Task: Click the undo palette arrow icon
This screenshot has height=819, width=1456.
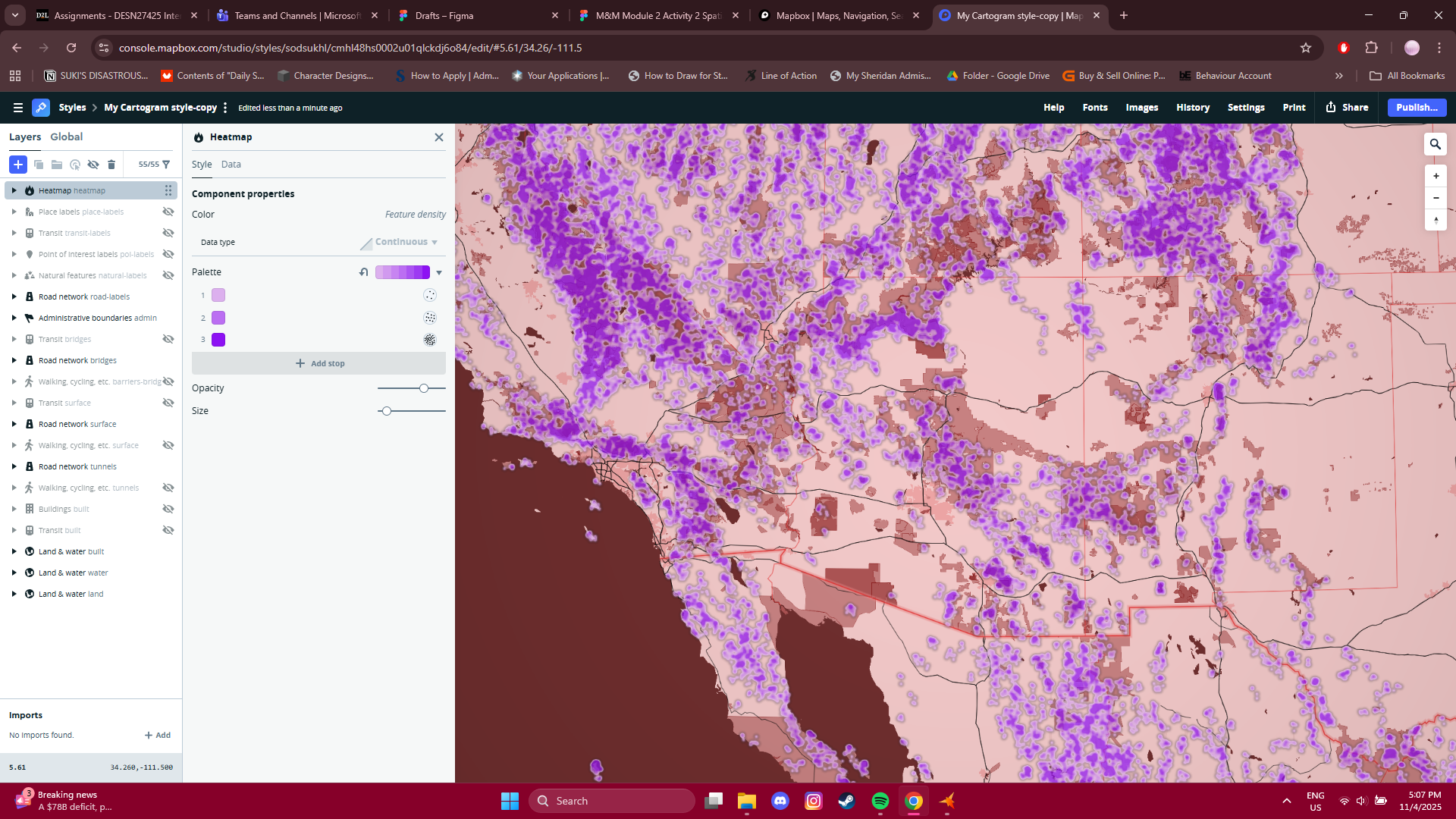Action: coord(364,271)
